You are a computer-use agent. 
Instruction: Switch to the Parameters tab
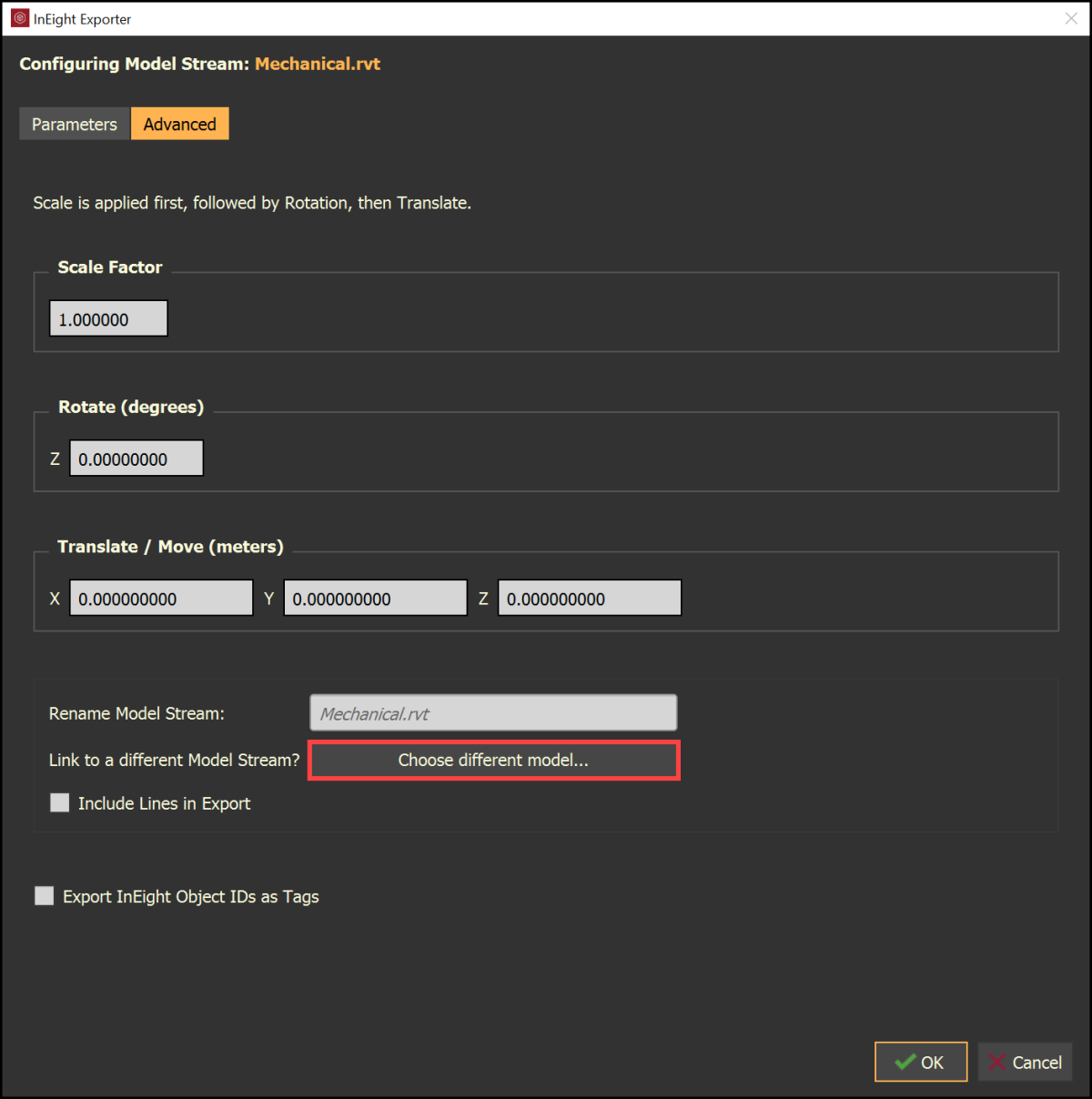point(75,124)
